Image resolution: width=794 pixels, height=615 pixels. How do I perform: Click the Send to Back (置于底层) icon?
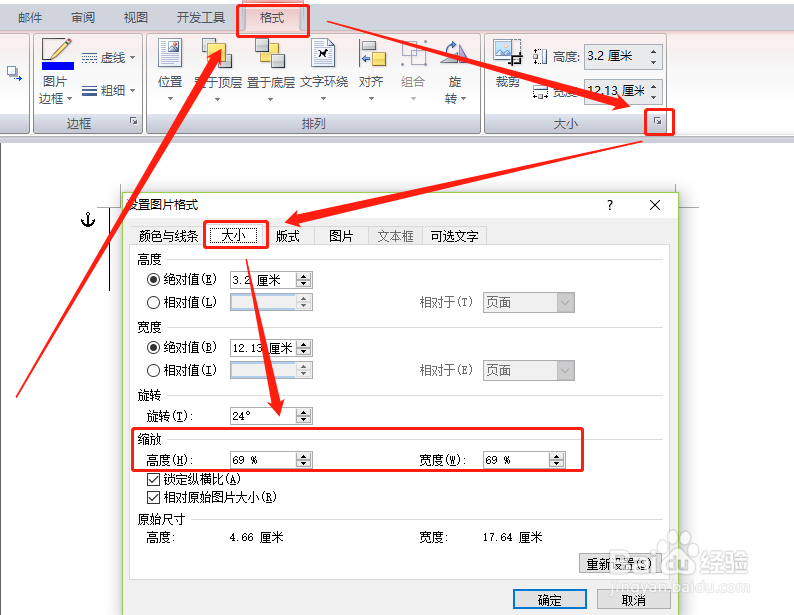[x=270, y=53]
